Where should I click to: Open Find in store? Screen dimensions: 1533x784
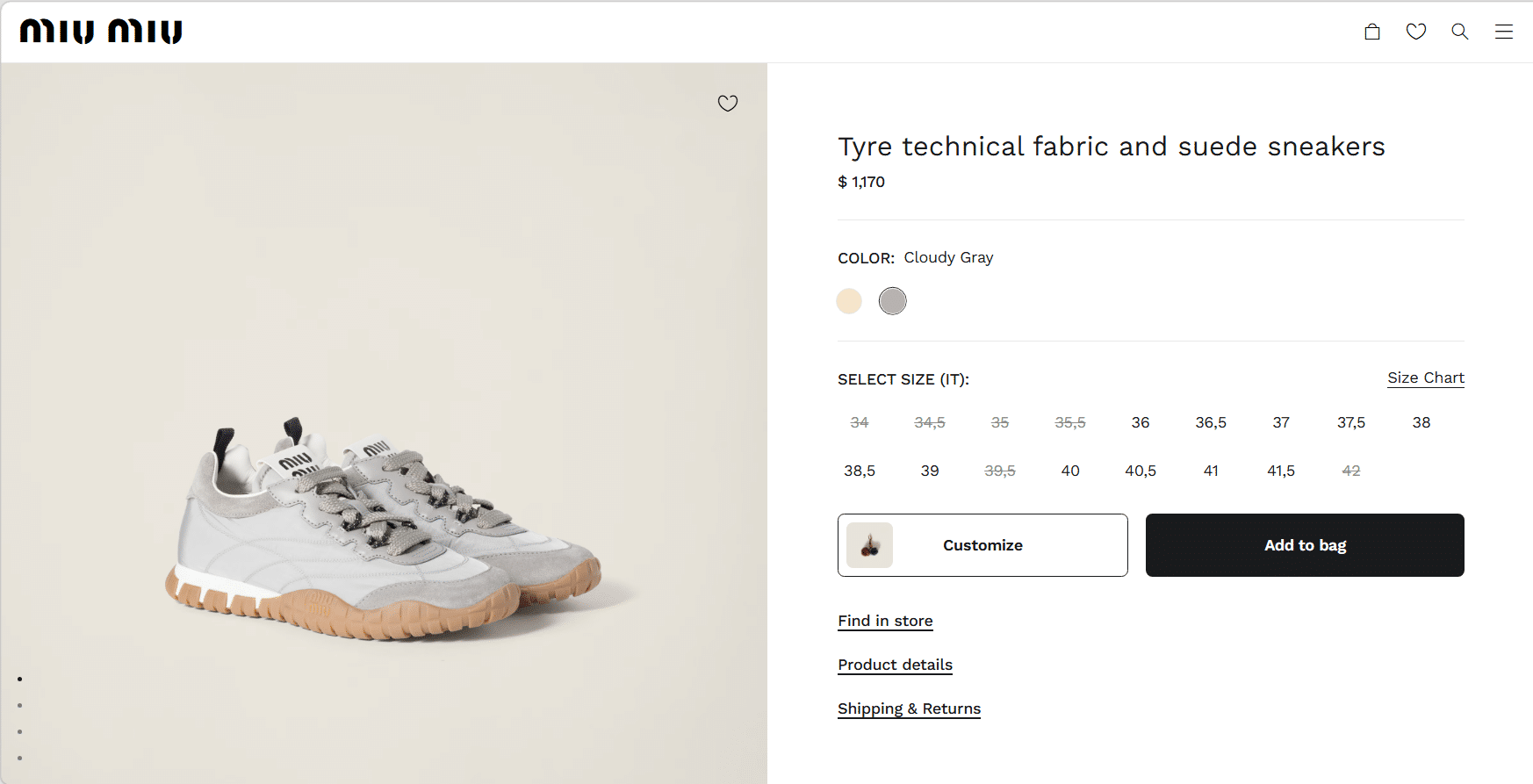(x=885, y=621)
